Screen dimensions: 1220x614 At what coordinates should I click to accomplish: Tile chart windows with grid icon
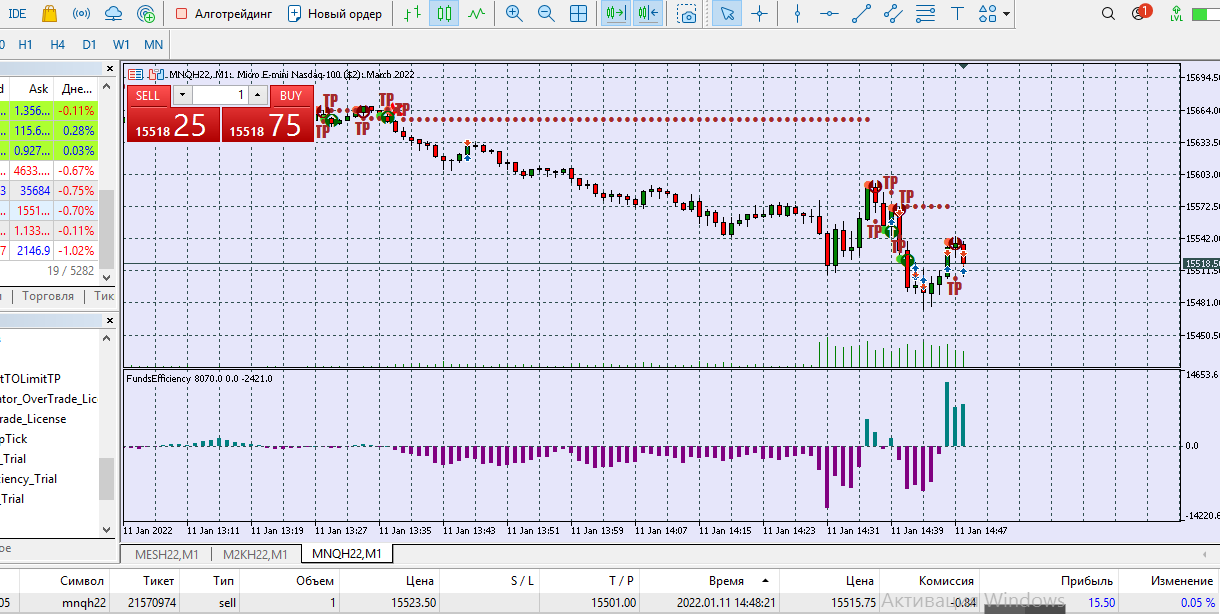(x=578, y=14)
